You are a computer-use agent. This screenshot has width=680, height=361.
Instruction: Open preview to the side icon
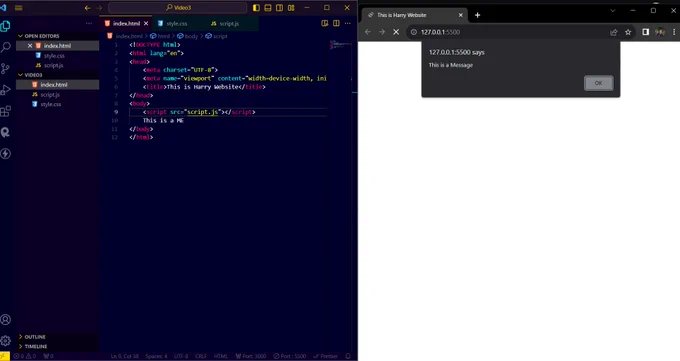pos(324,23)
